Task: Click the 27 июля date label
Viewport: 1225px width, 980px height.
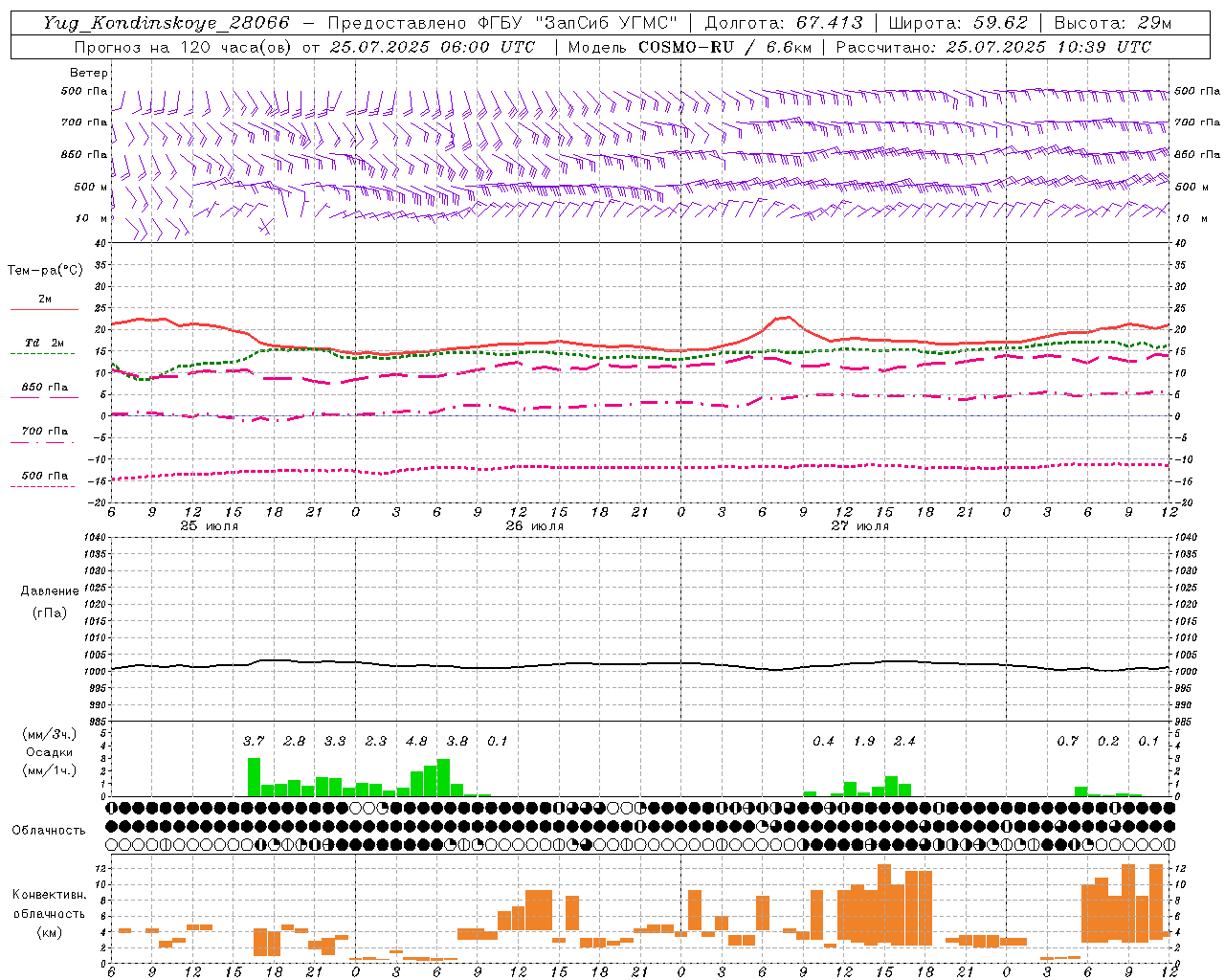Action: [859, 526]
